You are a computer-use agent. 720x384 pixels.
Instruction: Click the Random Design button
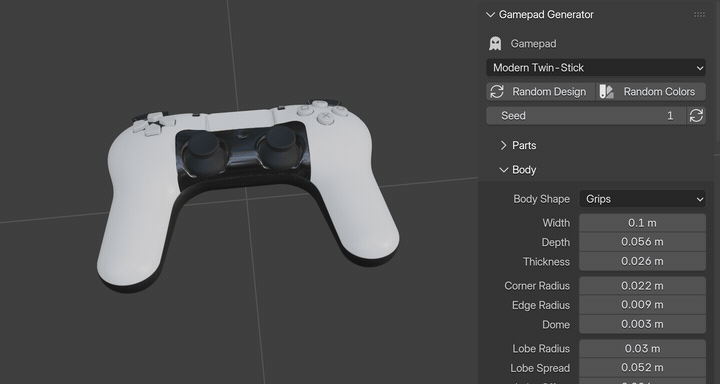[x=540, y=92]
